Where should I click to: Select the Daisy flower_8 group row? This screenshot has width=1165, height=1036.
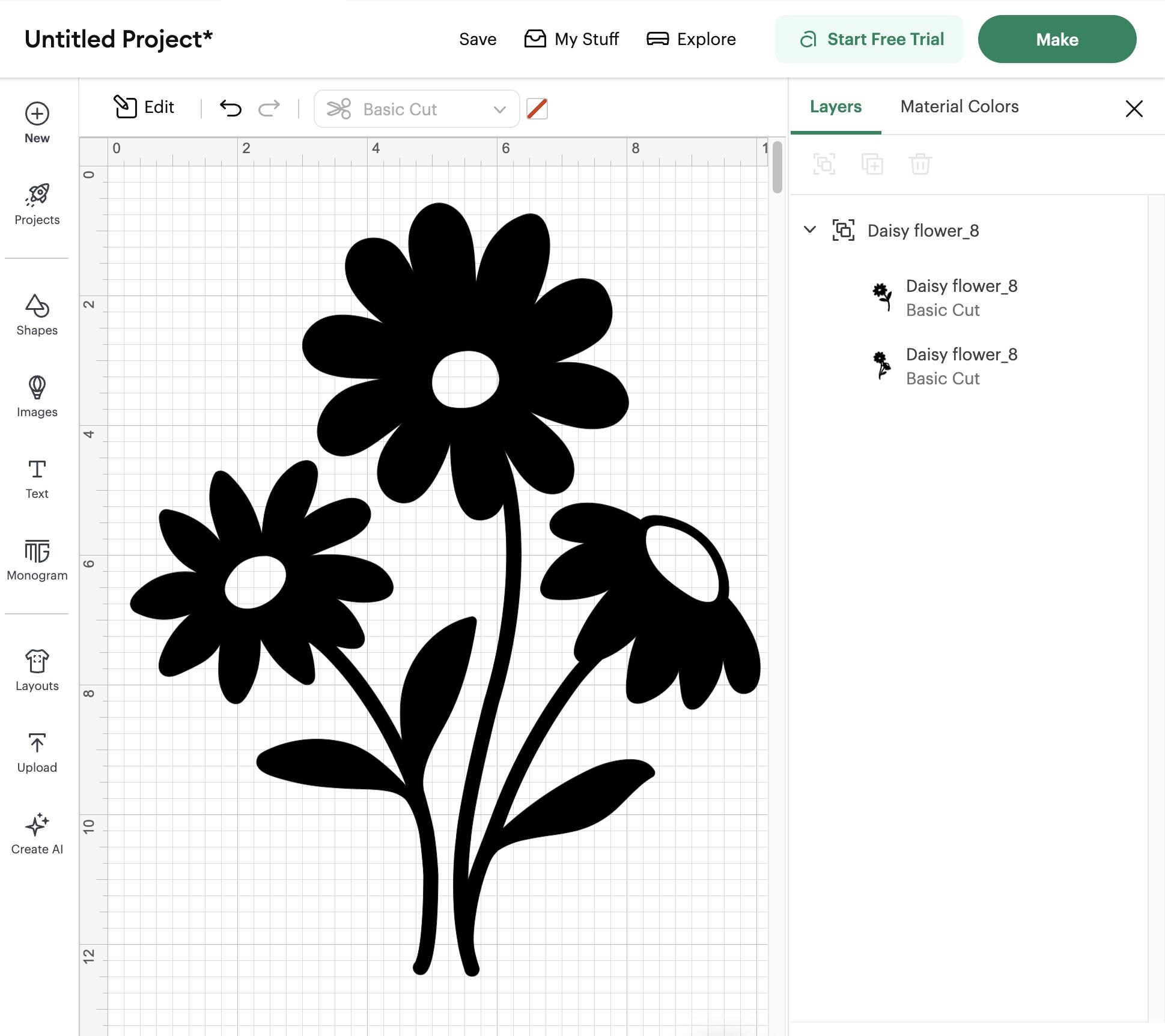(x=969, y=231)
